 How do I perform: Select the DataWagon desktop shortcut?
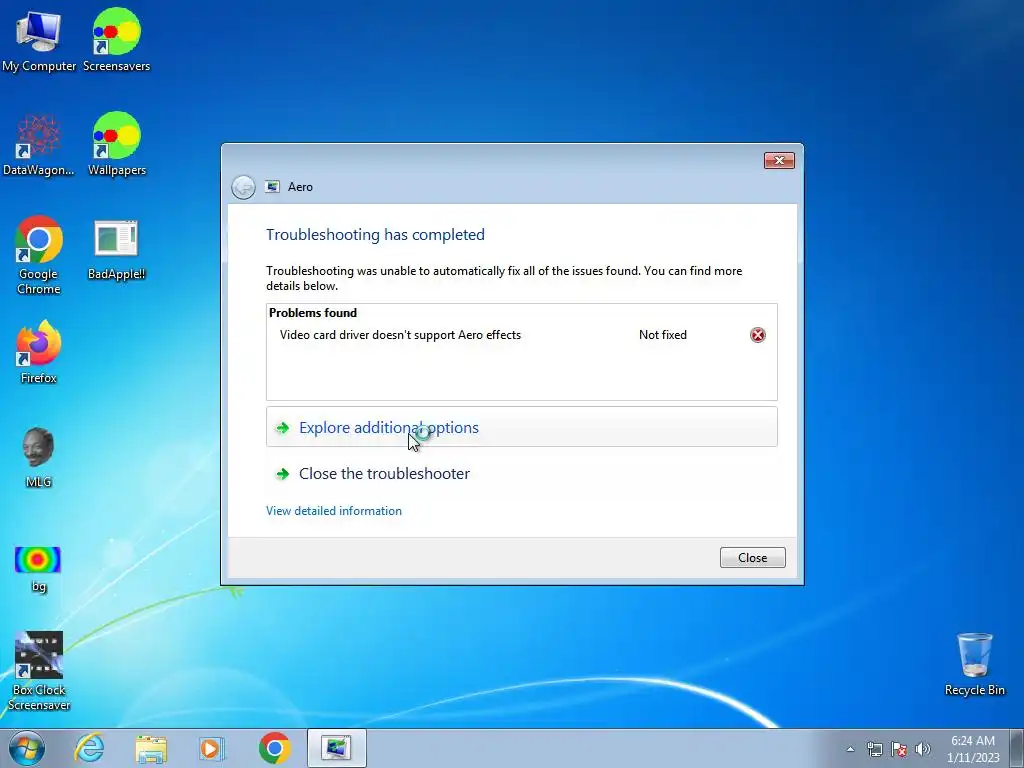click(x=39, y=145)
